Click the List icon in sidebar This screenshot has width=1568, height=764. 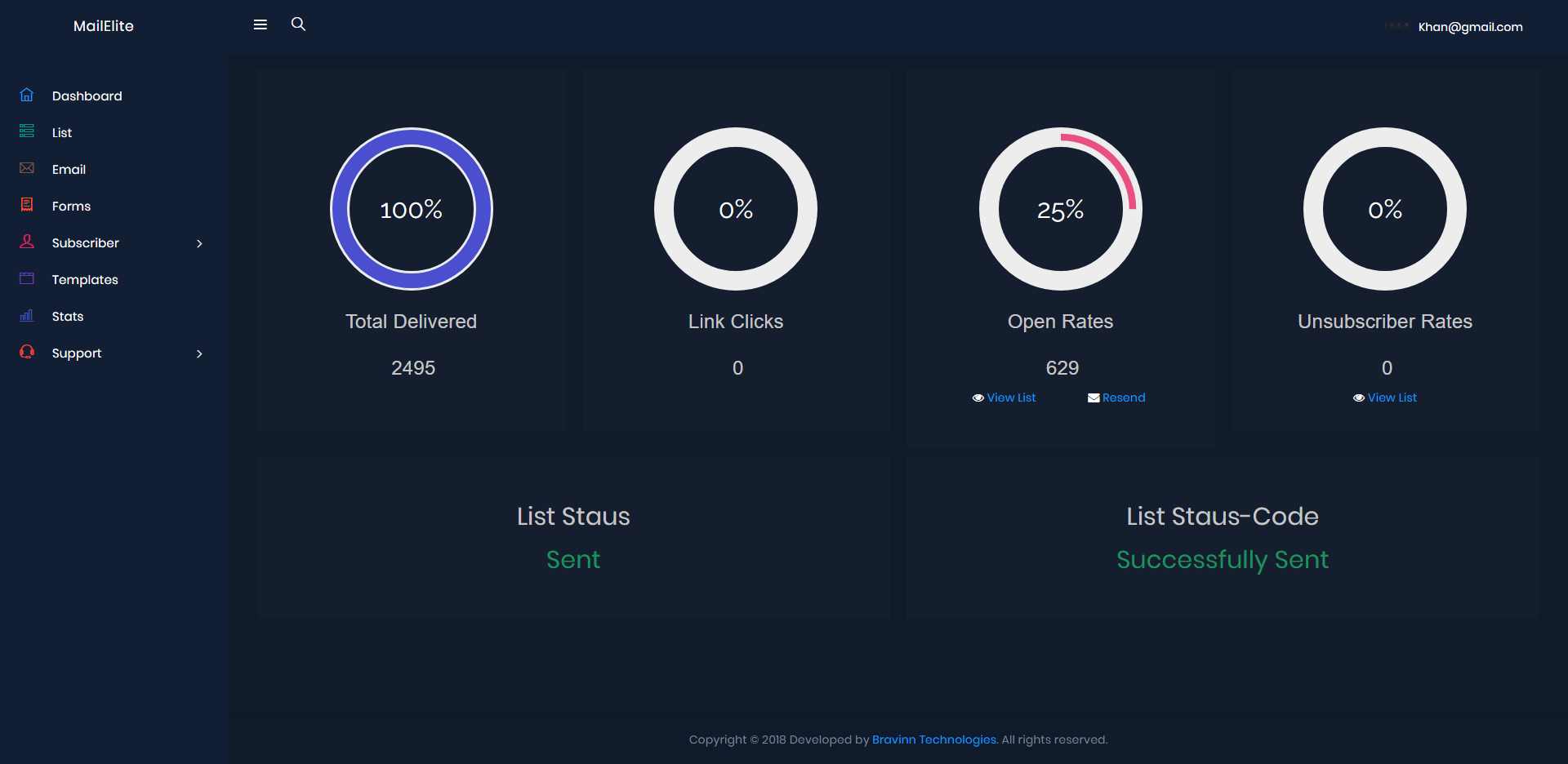[x=27, y=131]
